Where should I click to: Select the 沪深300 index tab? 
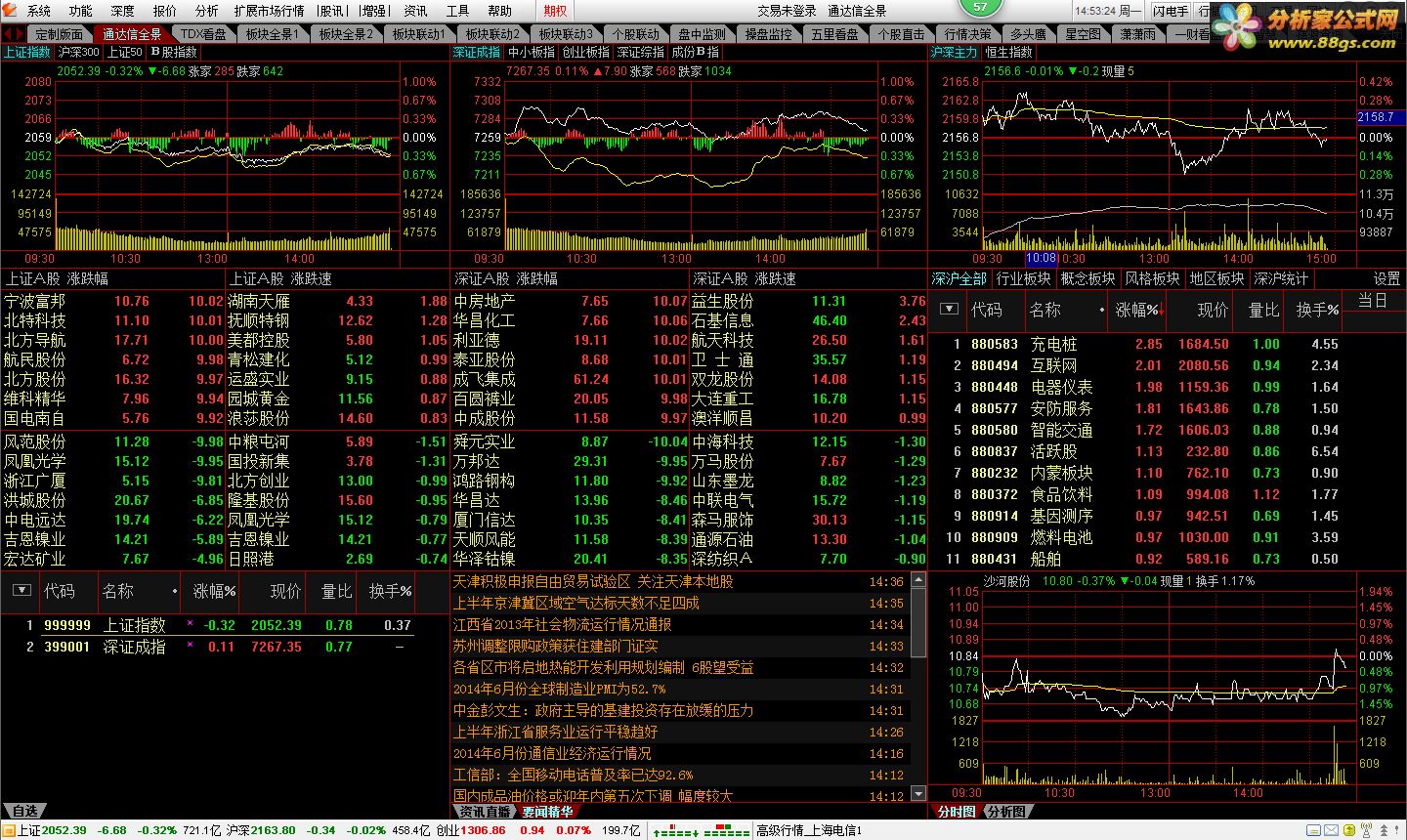coord(78,52)
